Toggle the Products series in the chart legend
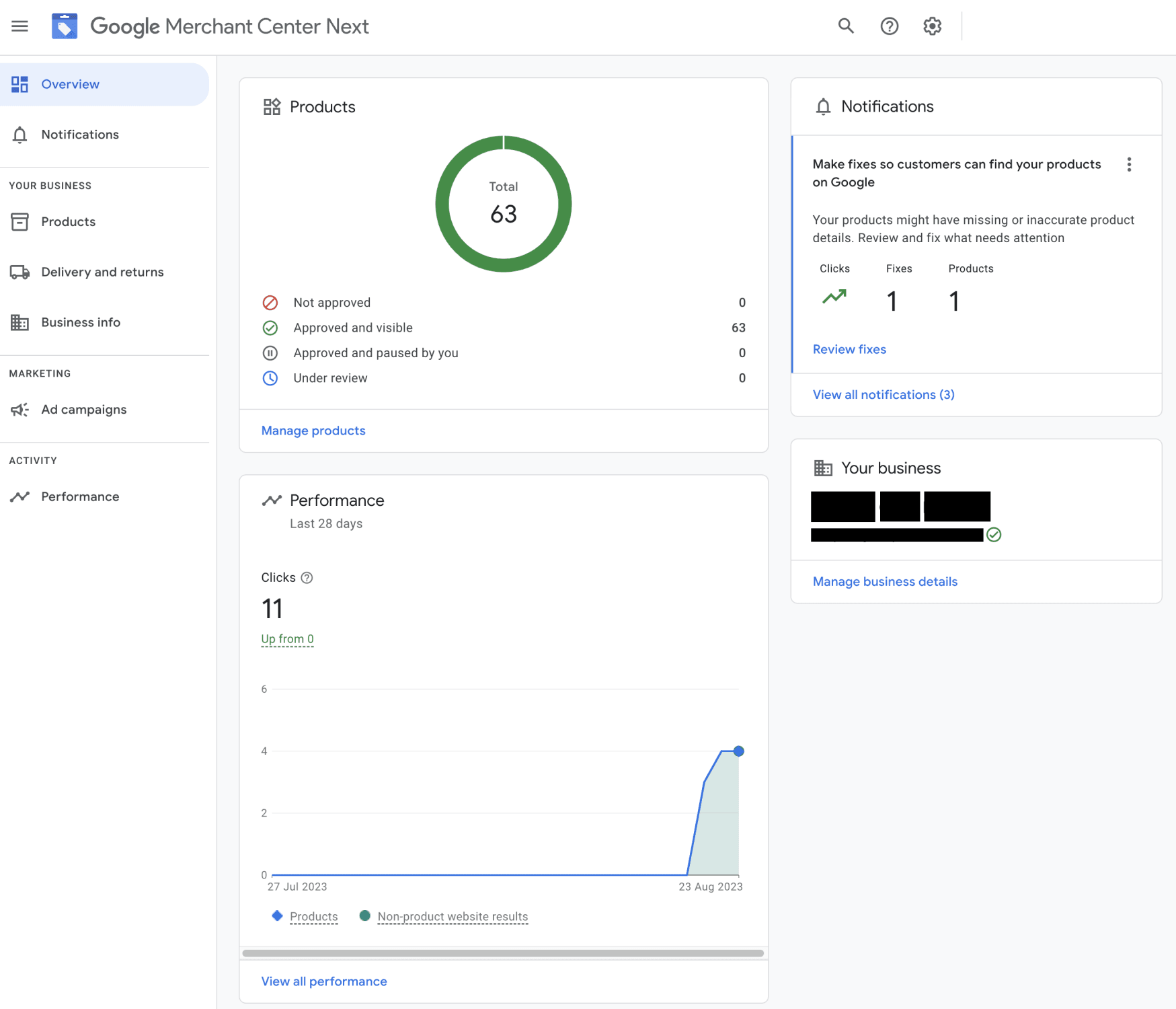 (x=313, y=916)
